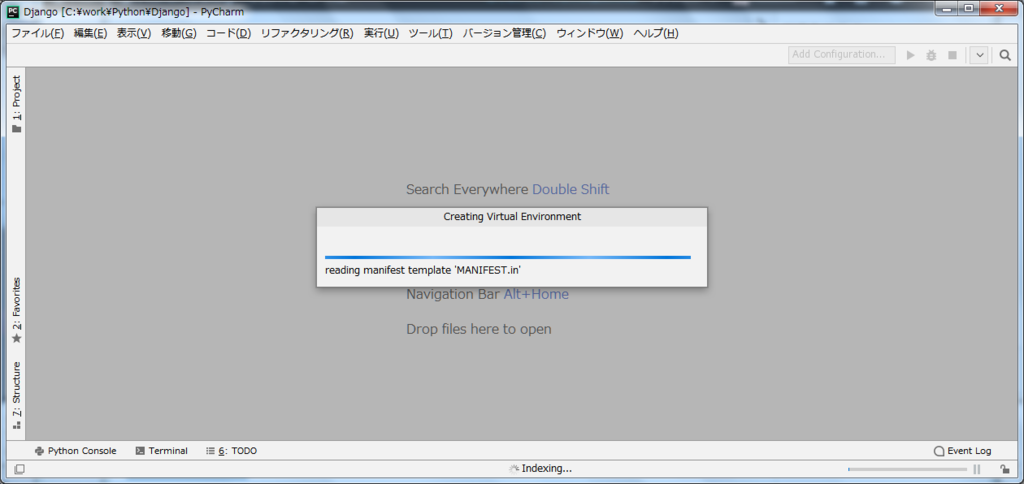Open the 6: TODO tool window

click(231, 451)
